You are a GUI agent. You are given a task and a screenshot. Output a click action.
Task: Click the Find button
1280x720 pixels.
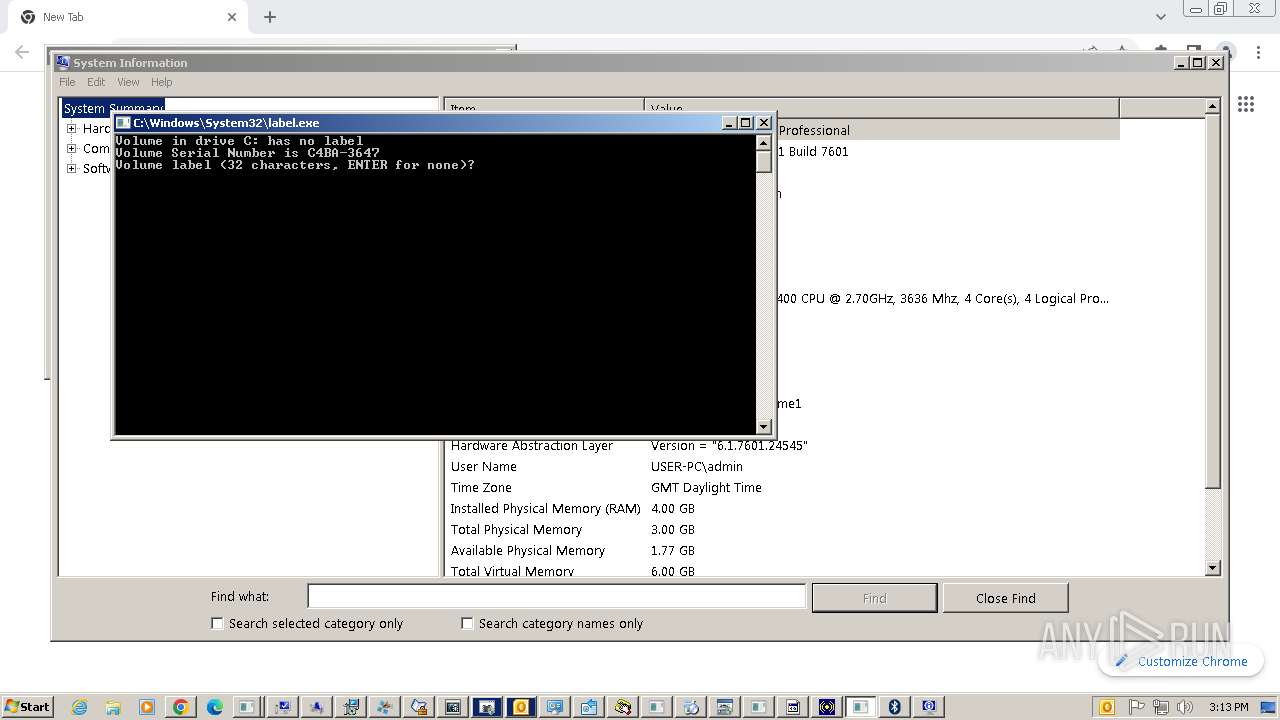874,598
